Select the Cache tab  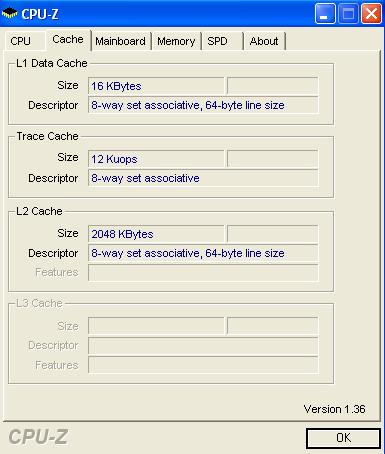pyautogui.click(x=68, y=40)
